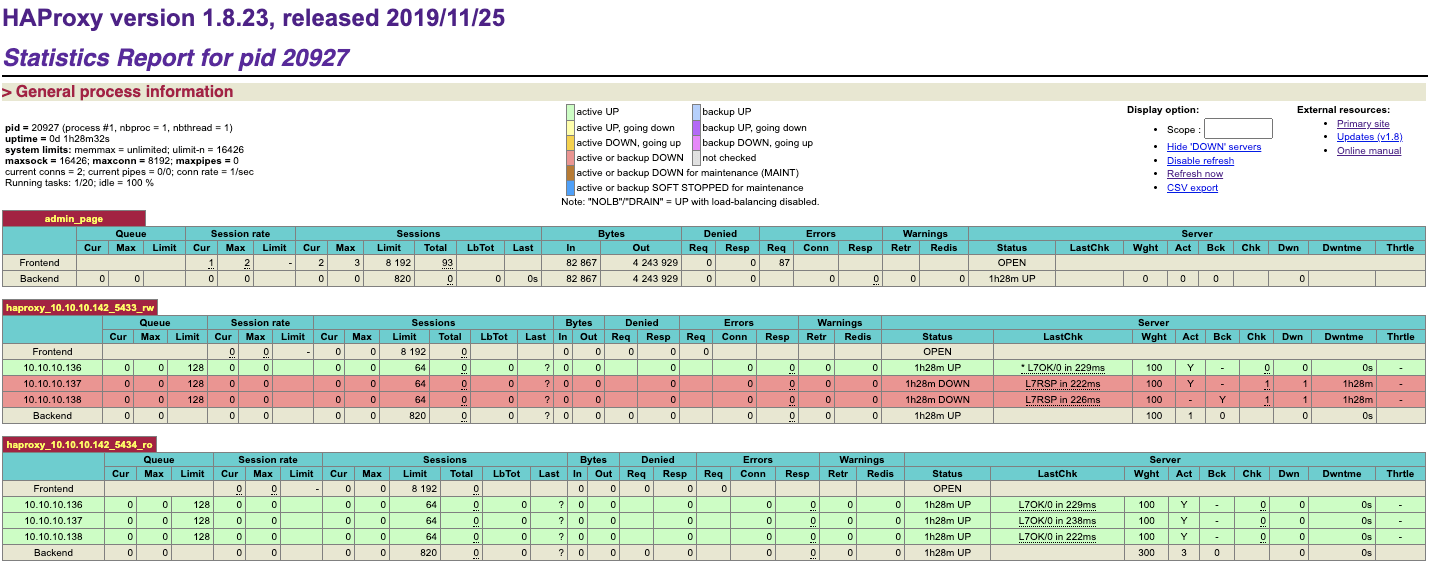Click the 'active UP' legend color swatch
This screenshot has width=1432, height=567.
[570, 112]
